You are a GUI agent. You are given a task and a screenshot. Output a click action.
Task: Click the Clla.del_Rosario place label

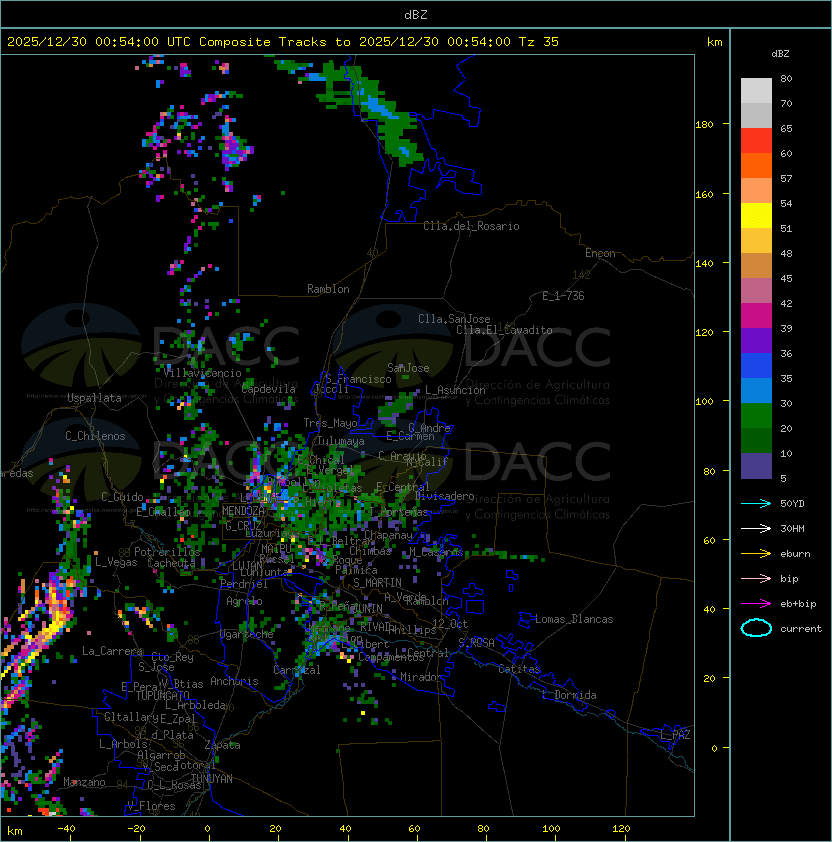coord(471,226)
